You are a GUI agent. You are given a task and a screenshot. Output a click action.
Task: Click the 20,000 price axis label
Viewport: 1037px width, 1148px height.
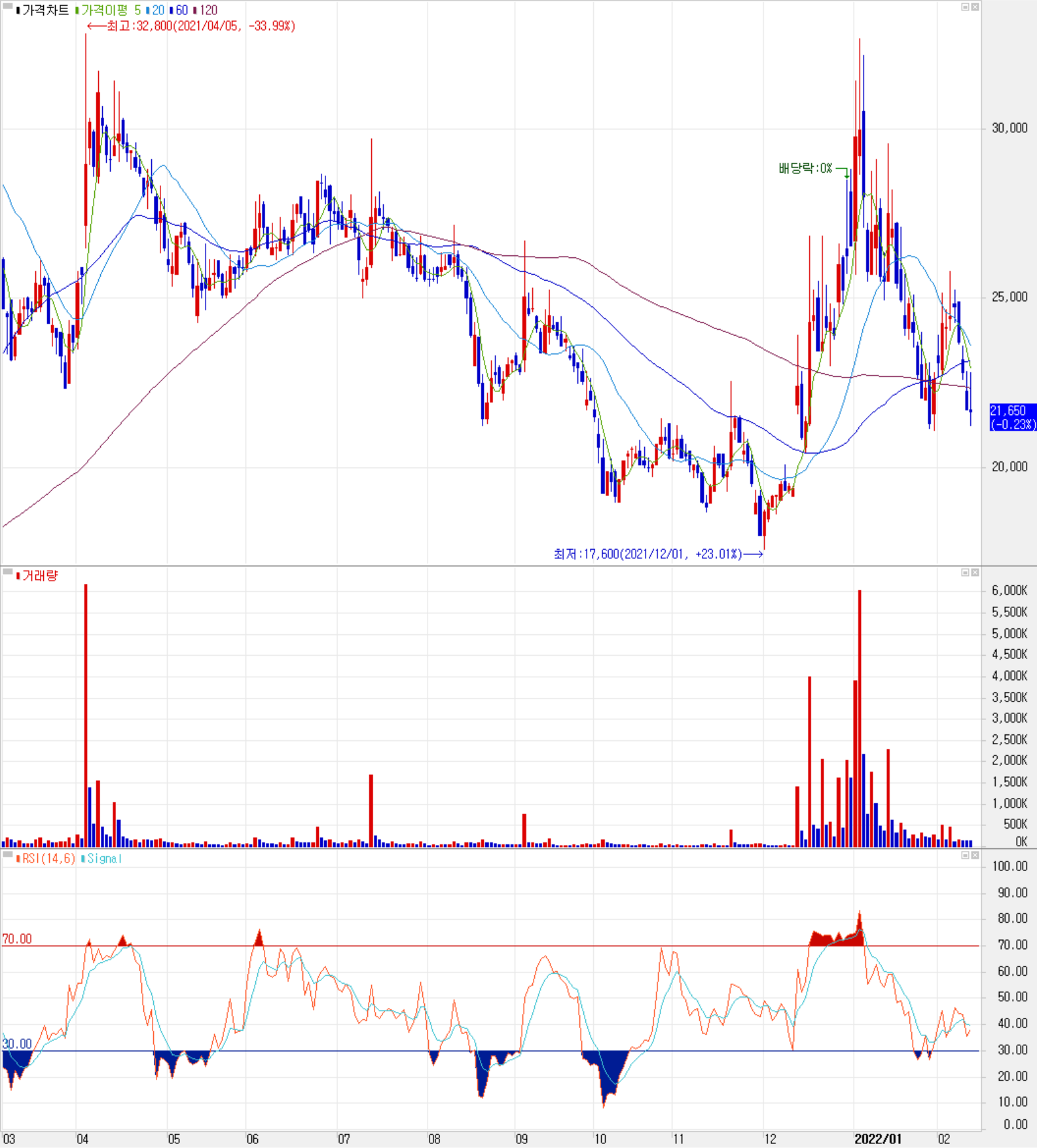tap(1010, 467)
